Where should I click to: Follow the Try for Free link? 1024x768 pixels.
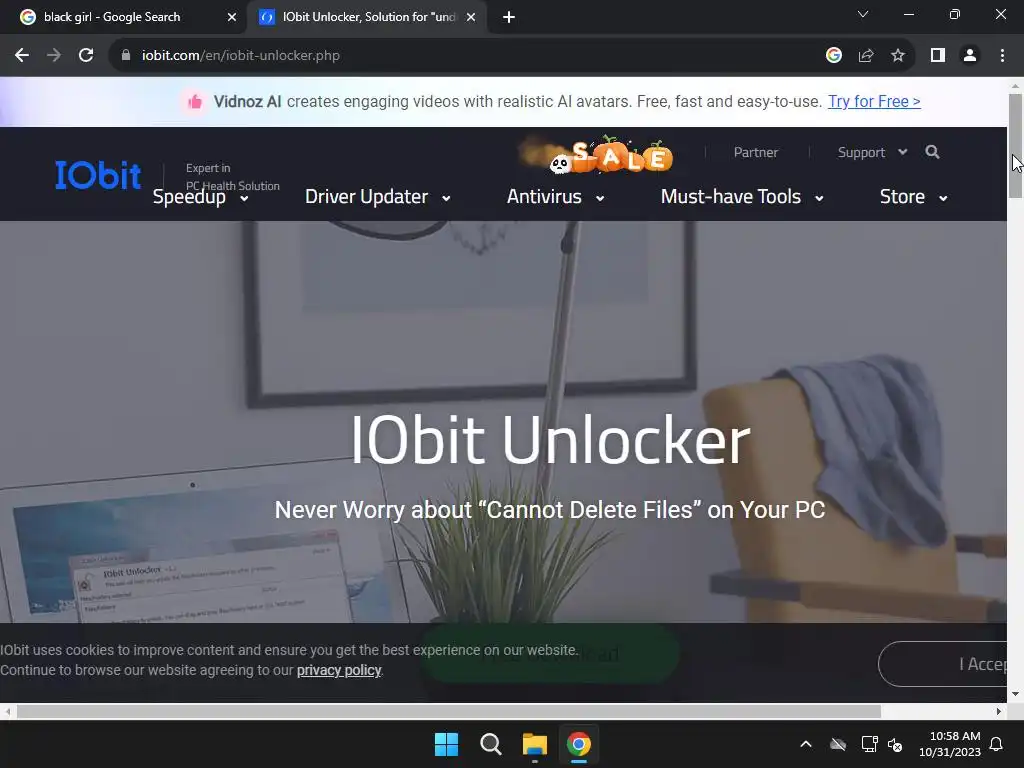coord(874,101)
